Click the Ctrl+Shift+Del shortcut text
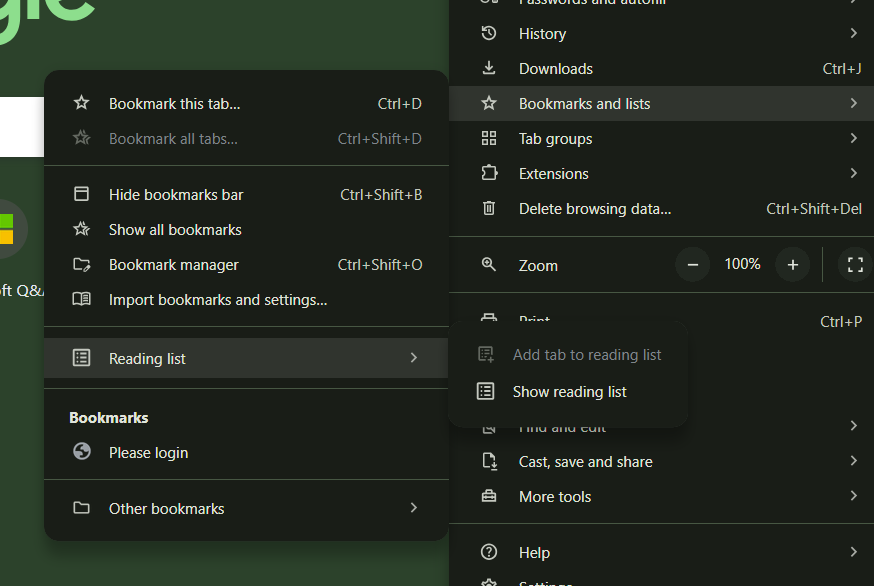Screen dimensions: 874x586 coord(814,209)
